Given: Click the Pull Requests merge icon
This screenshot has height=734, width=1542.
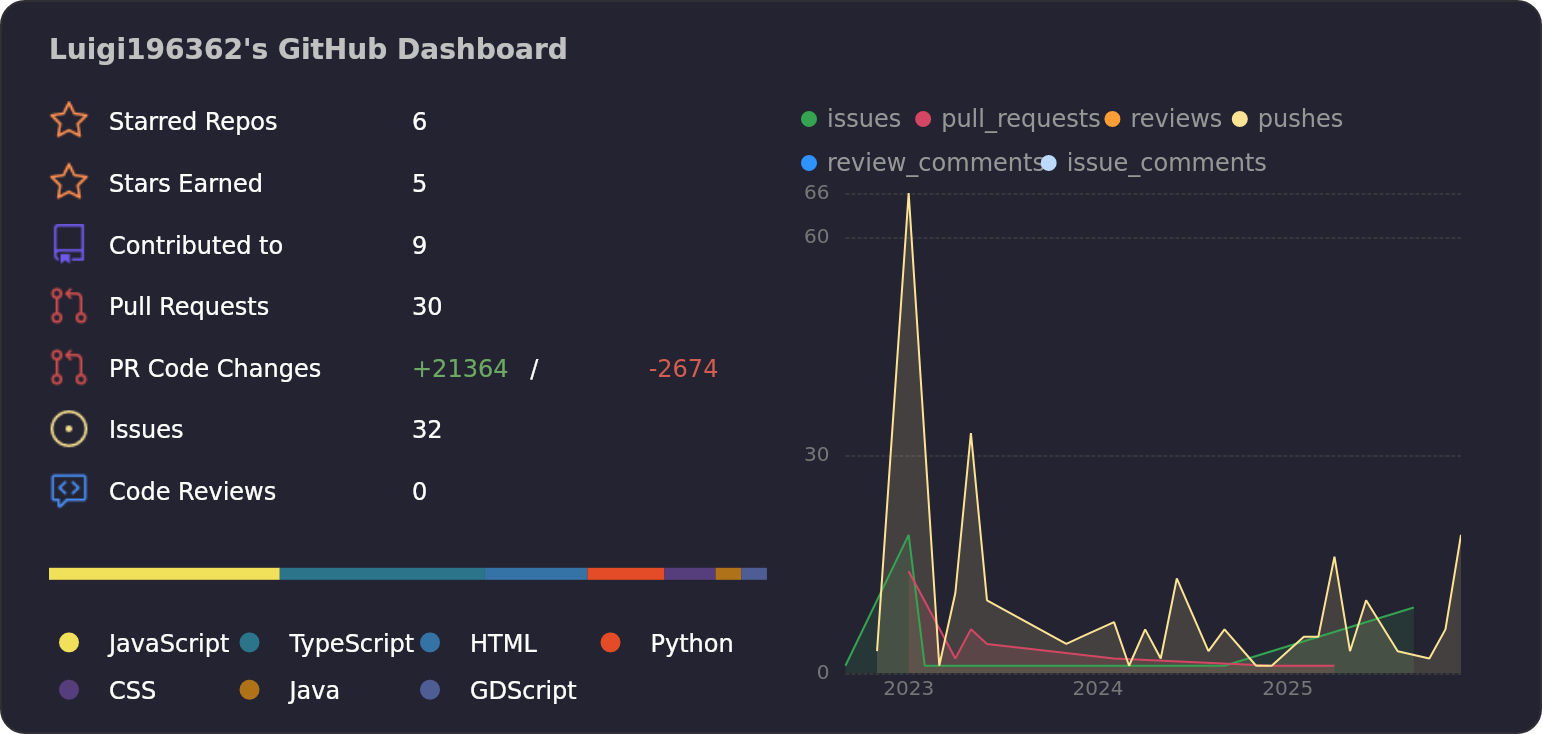Looking at the screenshot, I should [68, 306].
